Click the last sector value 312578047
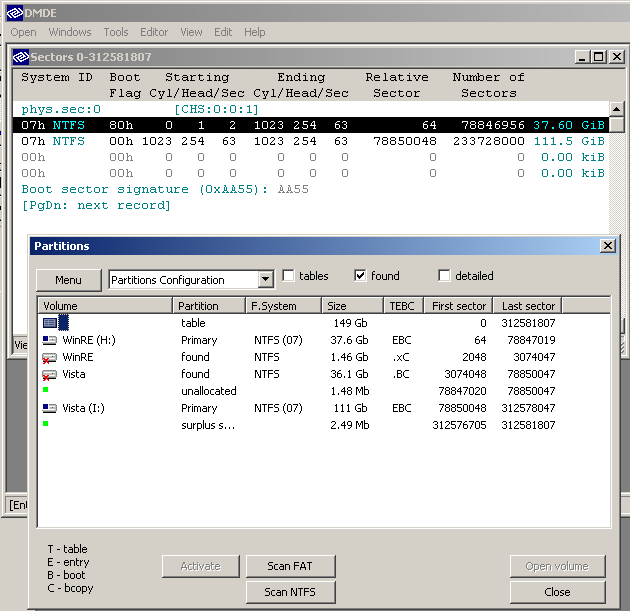Screen dimensions: 630x611 pyautogui.click(x=528, y=408)
